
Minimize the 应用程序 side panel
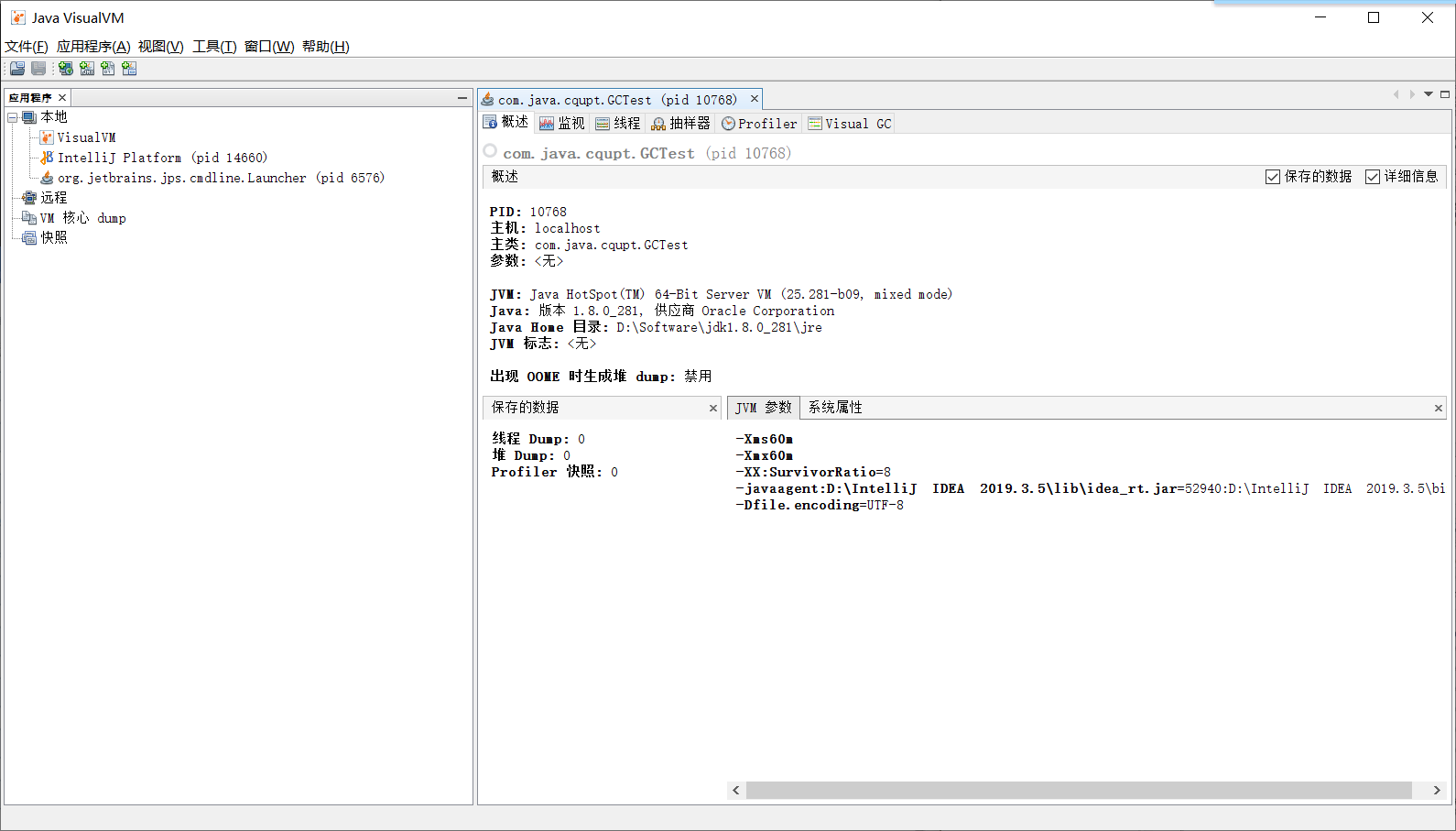(462, 97)
